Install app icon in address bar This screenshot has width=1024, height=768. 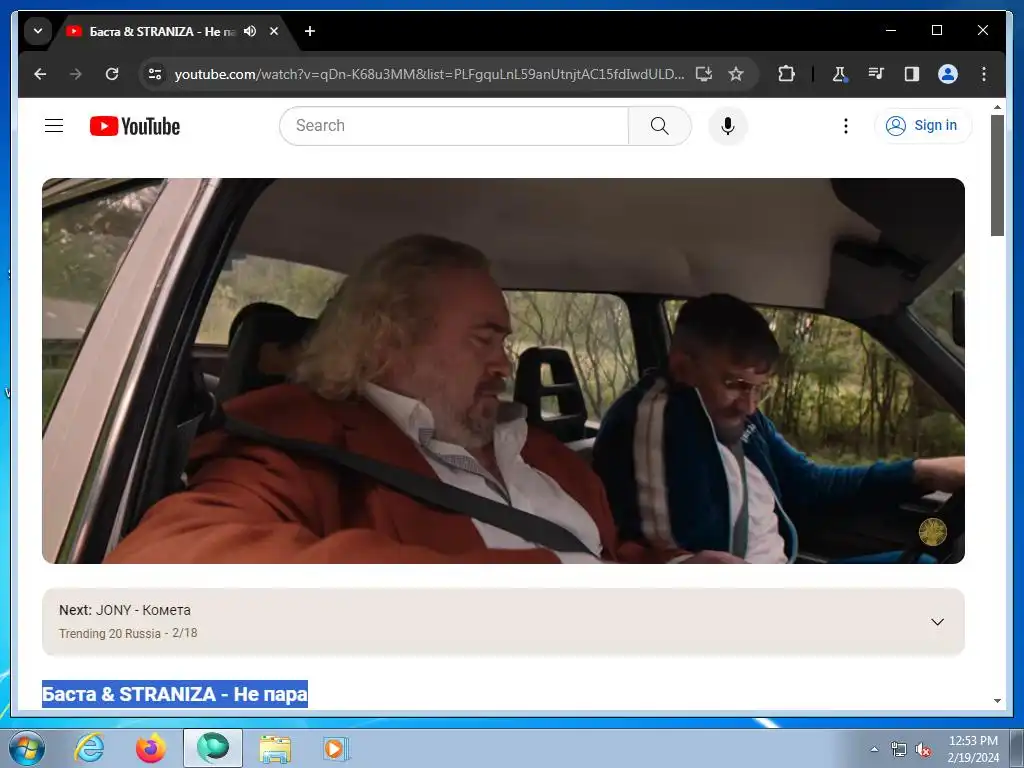703,74
